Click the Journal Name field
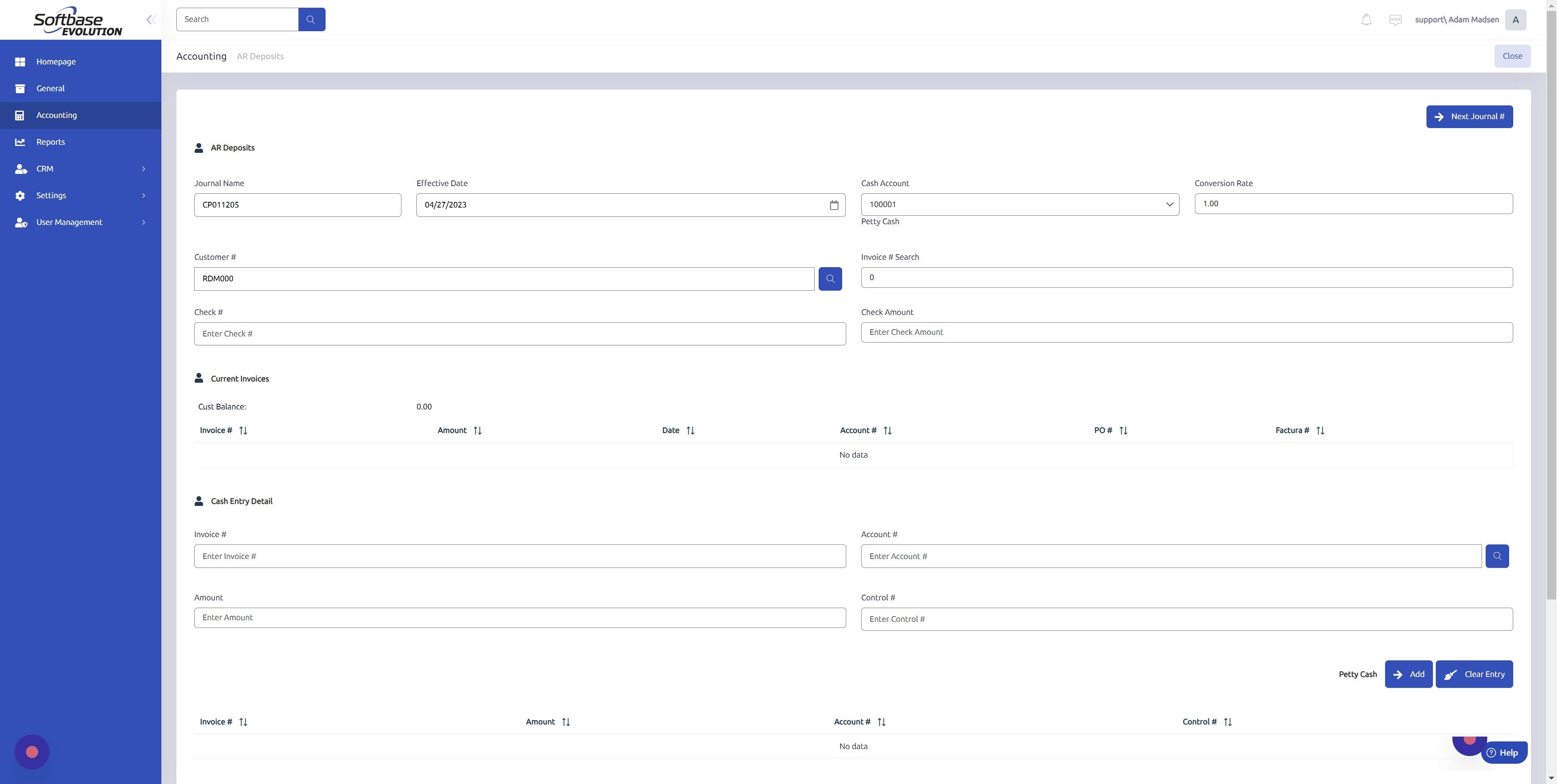 pos(297,205)
